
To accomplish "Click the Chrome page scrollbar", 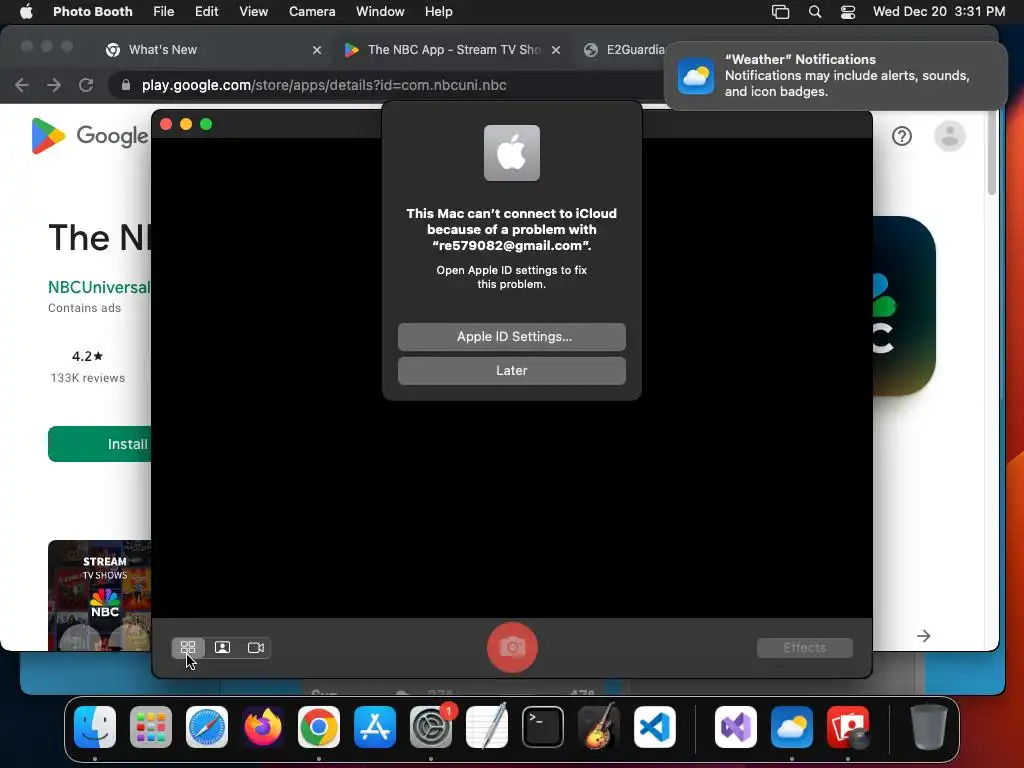I will point(992,153).
